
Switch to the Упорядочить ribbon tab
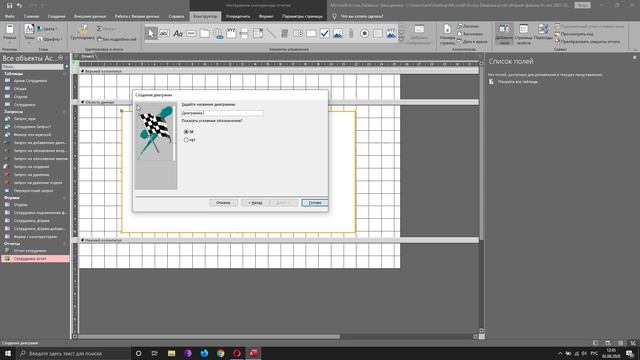point(238,16)
